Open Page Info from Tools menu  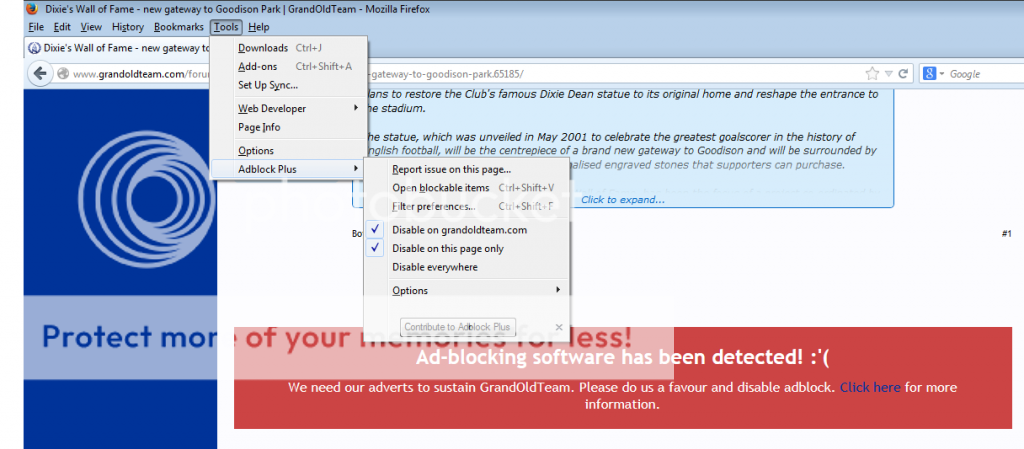tap(289, 127)
